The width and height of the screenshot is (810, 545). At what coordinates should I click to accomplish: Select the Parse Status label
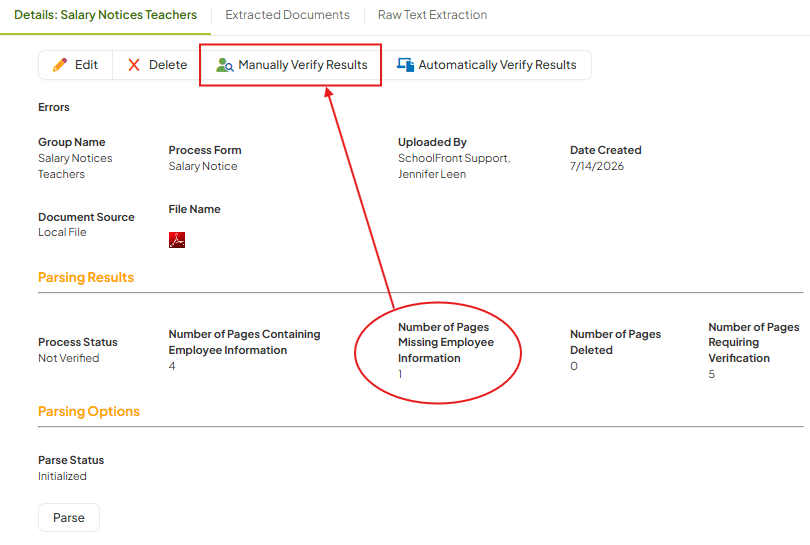click(x=71, y=460)
